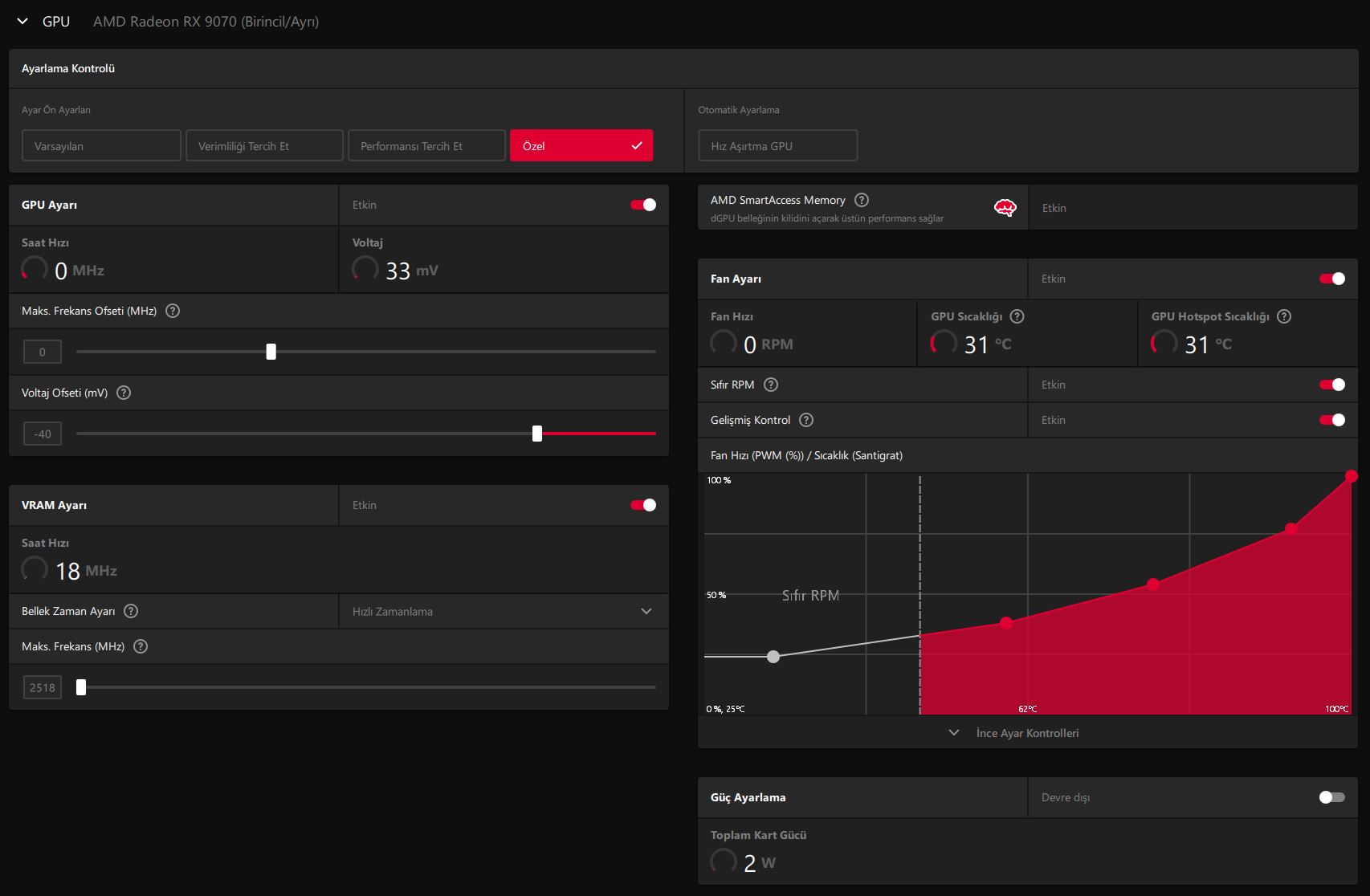Click Hız Aşırtma GPU button

coord(777,145)
